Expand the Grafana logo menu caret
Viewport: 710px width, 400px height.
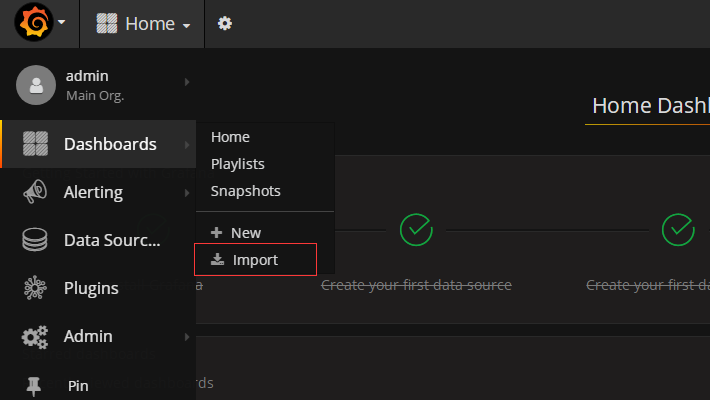point(62,23)
